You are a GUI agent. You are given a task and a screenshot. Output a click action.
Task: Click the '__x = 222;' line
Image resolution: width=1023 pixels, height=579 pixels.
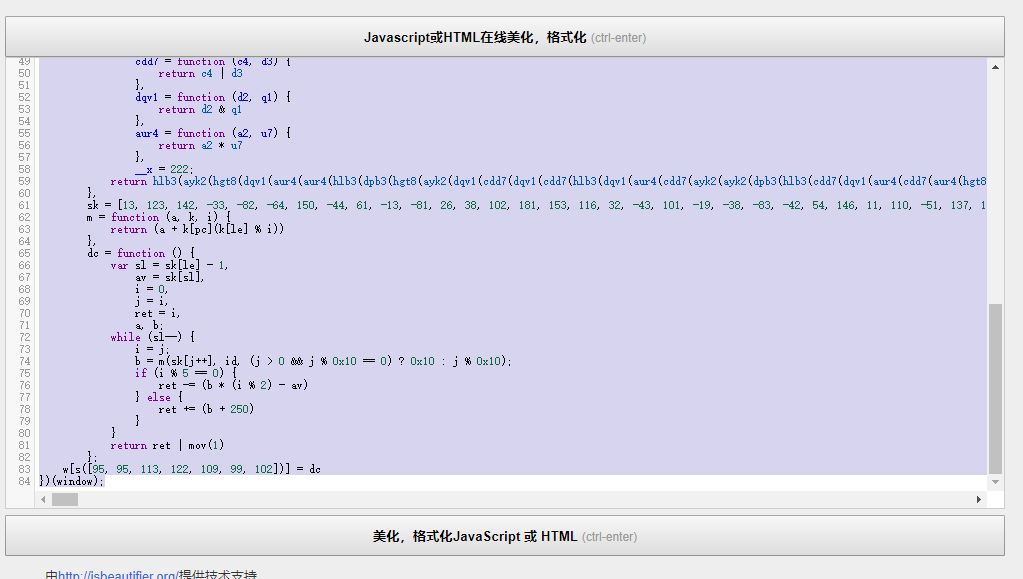(164, 169)
